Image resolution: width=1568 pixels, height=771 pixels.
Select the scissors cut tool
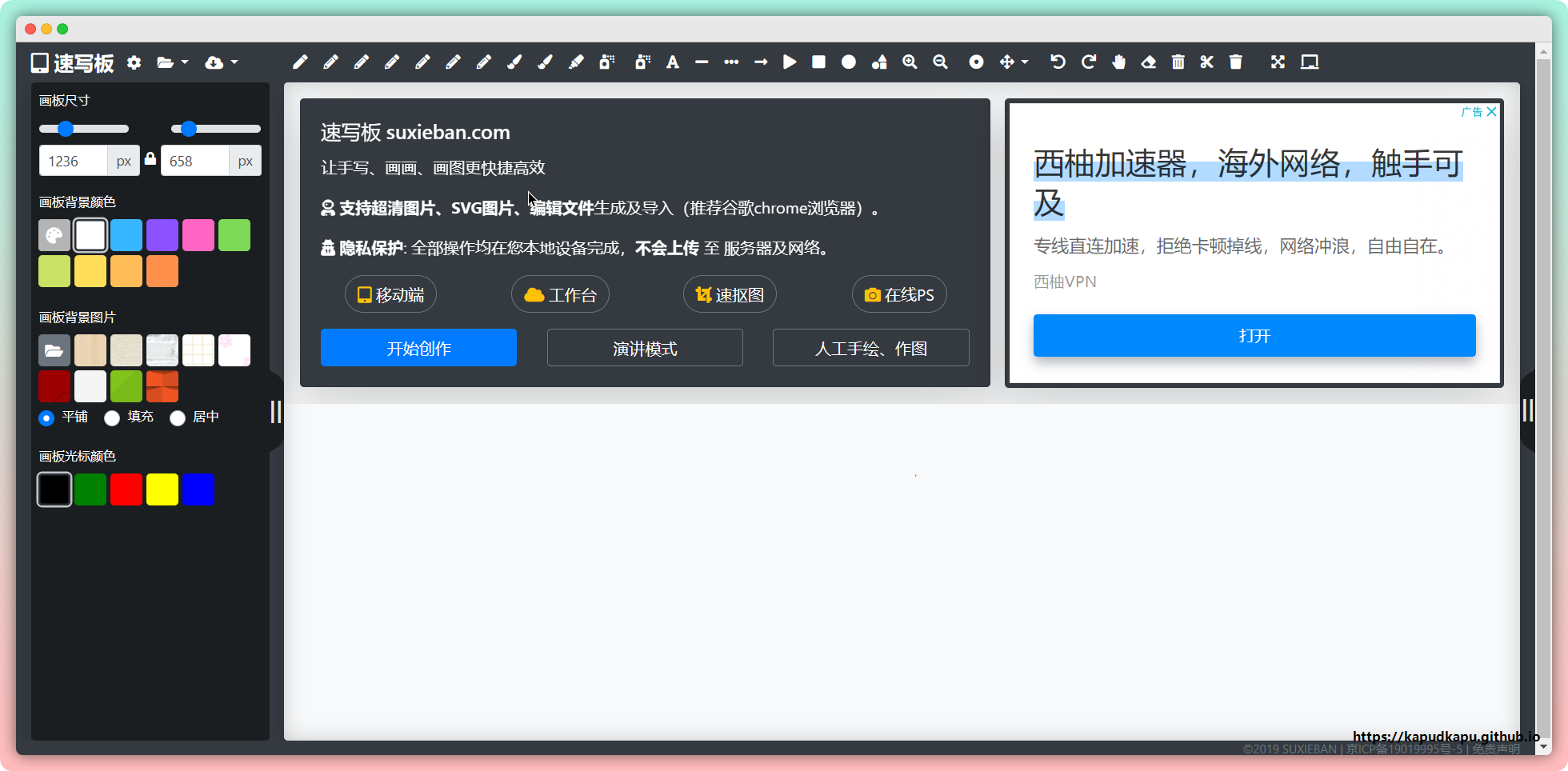pyautogui.click(x=1207, y=62)
